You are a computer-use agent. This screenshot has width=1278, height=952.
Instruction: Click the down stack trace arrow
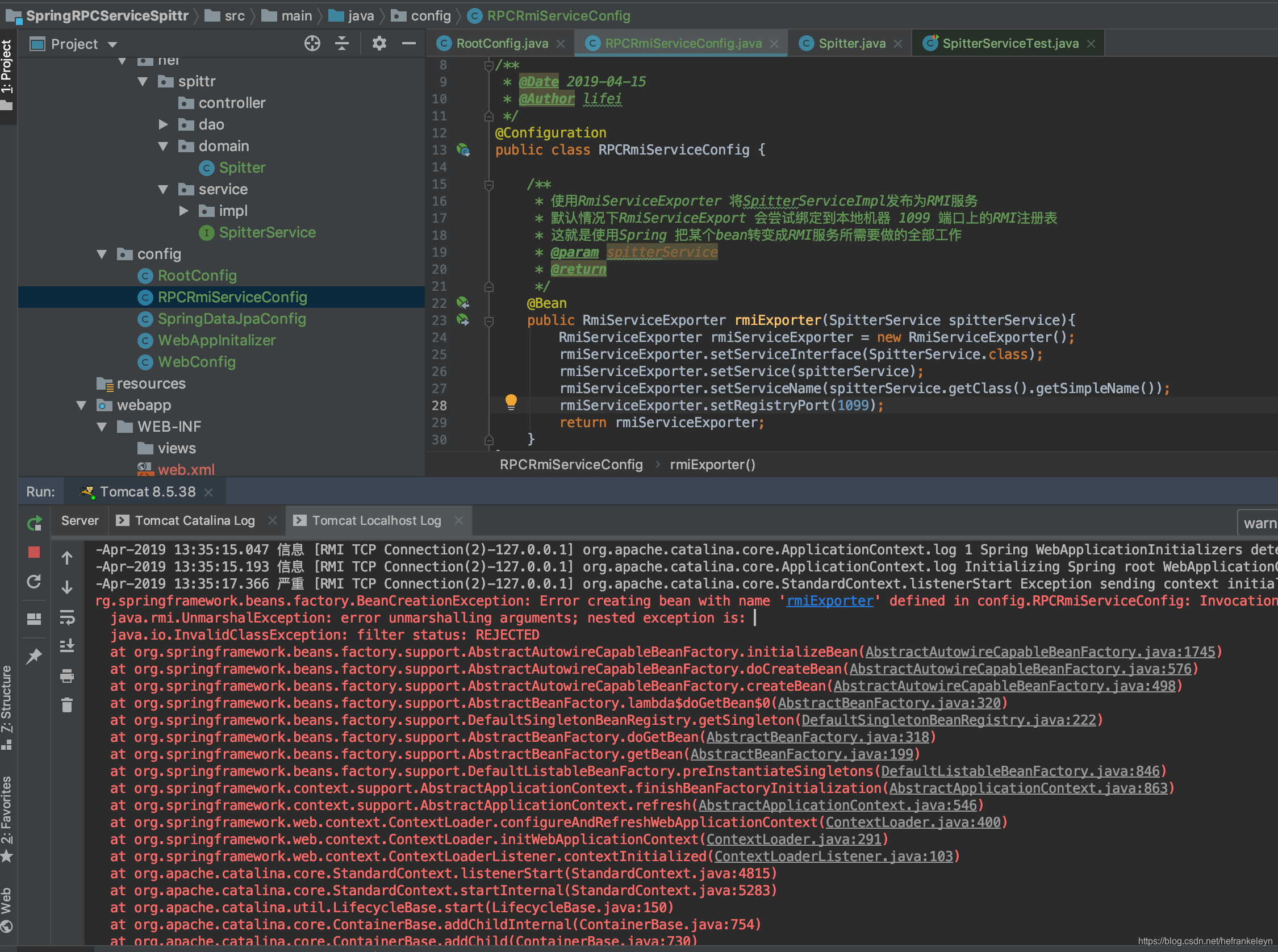[x=67, y=587]
